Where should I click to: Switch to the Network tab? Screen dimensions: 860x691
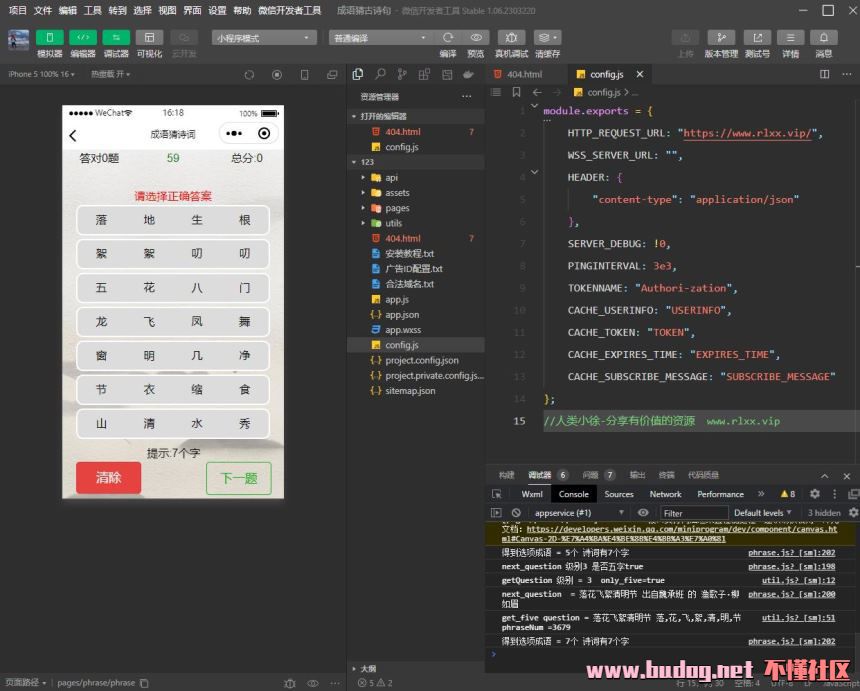pos(665,494)
